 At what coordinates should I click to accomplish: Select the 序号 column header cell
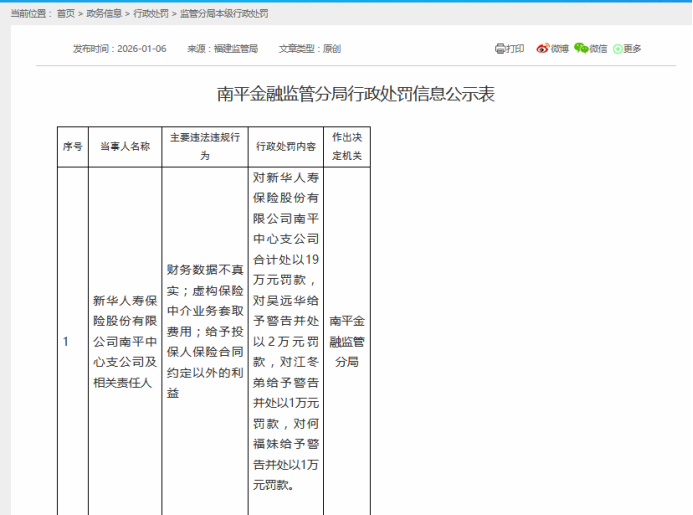coord(73,147)
